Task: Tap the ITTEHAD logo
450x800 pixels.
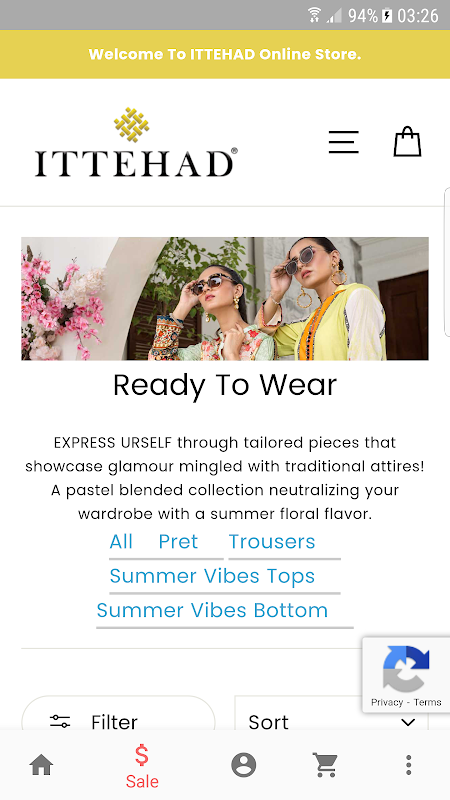Action: 136,142
